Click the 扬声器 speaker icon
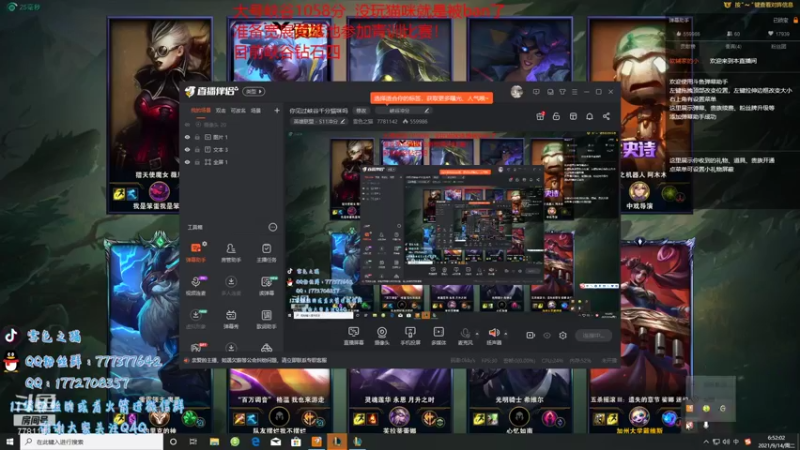Viewport: 800px width, 450px height. (493, 336)
